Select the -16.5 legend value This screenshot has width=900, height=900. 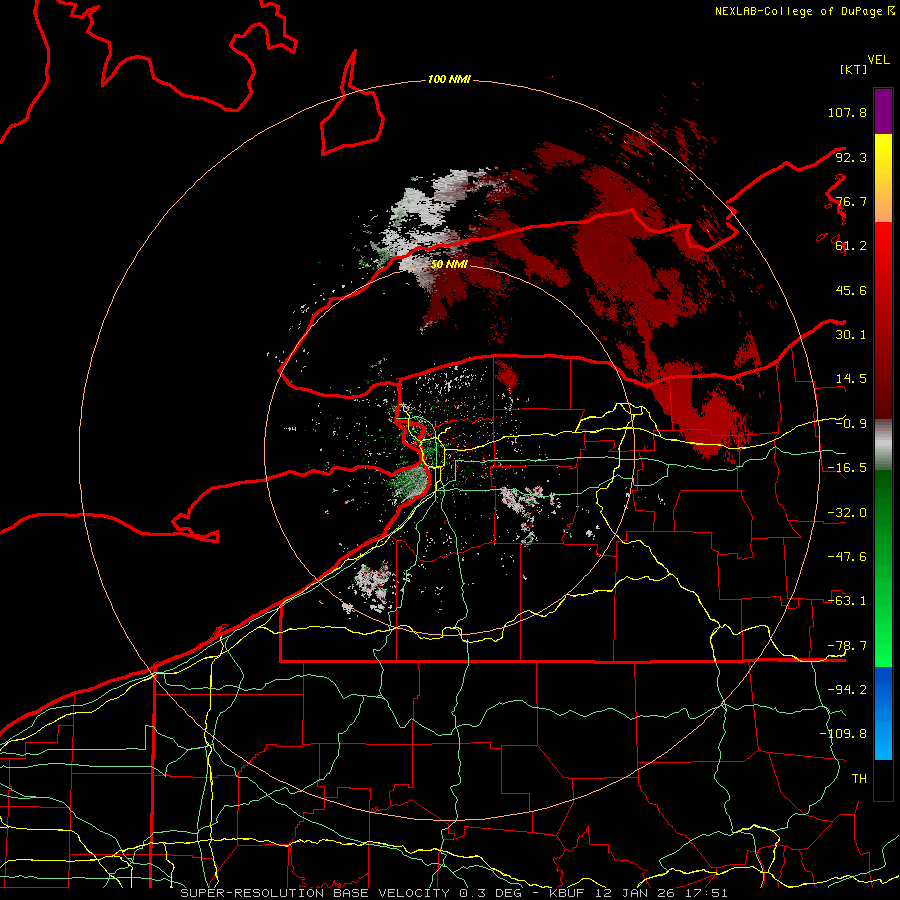pyautogui.click(x=847, y=468)
